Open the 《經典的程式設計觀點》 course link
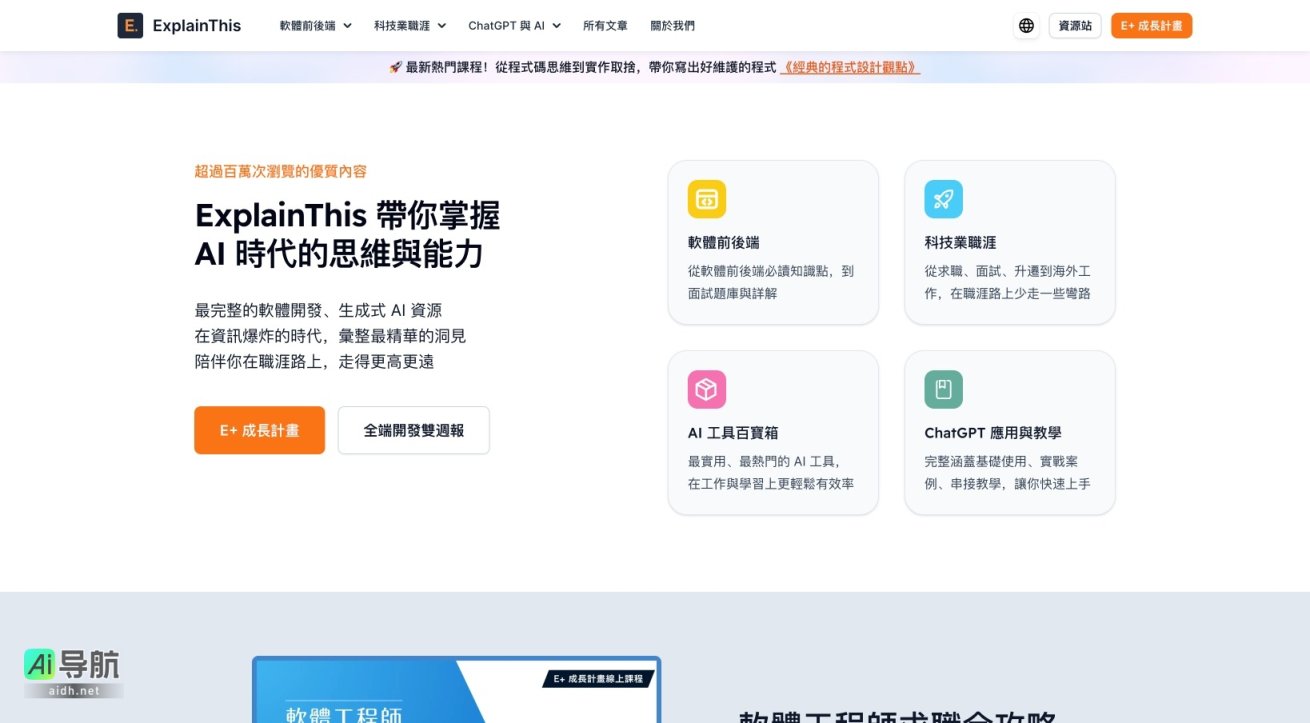 pyautogui.click(x=849, y=67)
